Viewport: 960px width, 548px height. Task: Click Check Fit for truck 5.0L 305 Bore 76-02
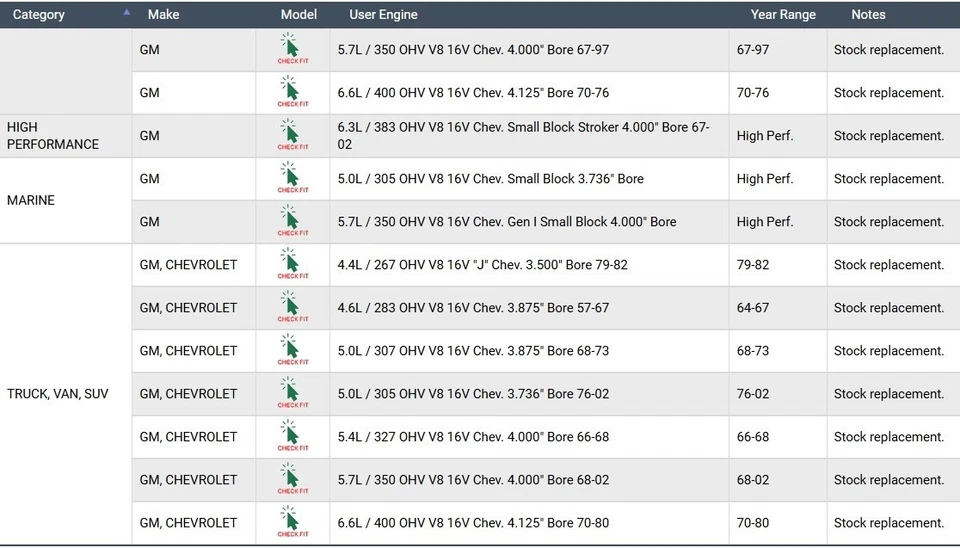coord(292,393)
